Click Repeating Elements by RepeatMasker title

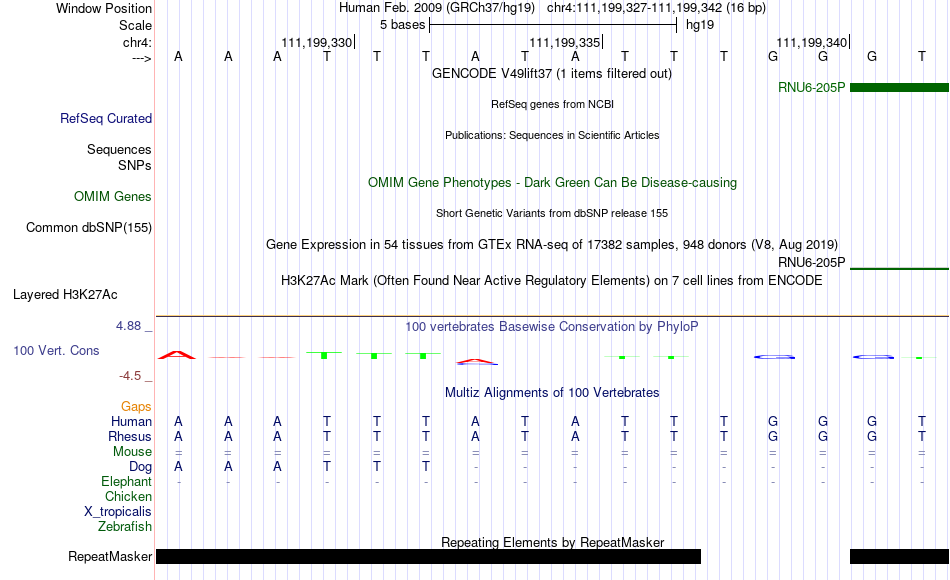pos(552,542)
